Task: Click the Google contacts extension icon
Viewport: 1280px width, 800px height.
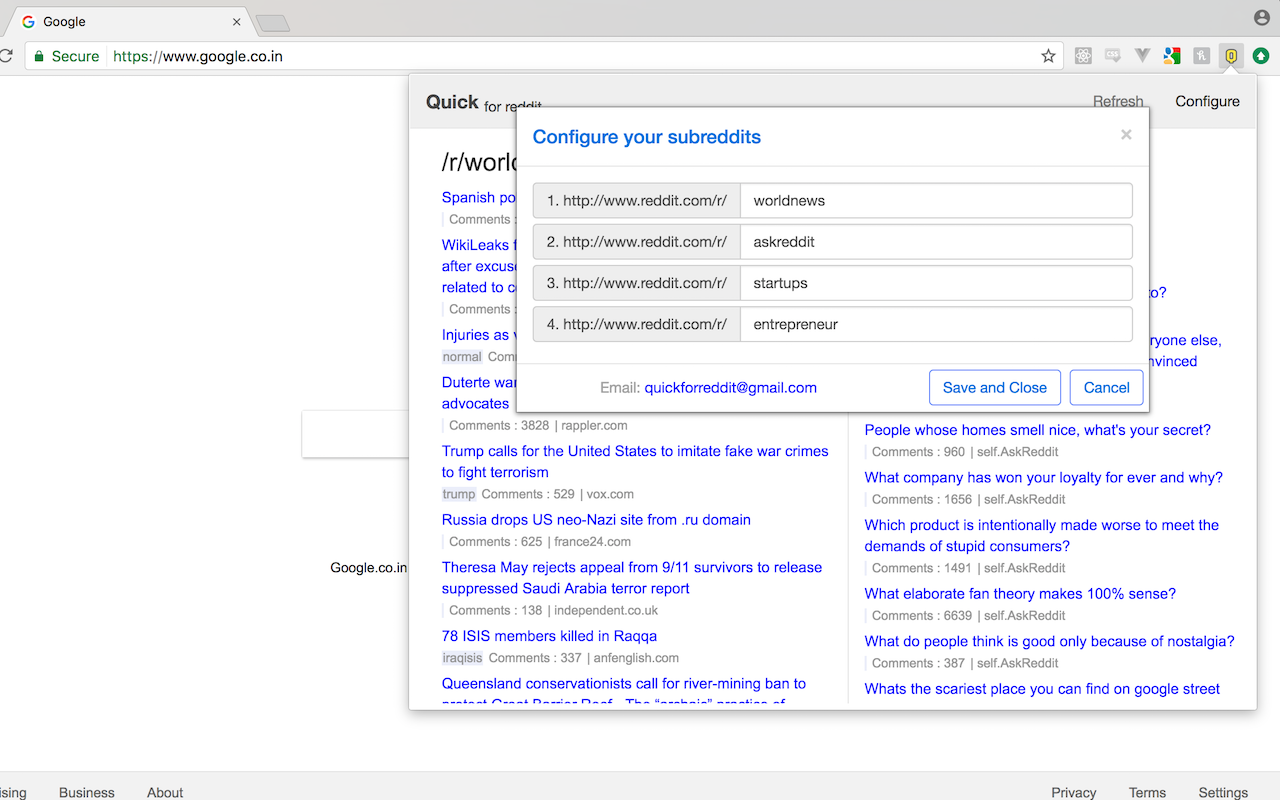Action: pyautogui.click(x=1172, y=56)
